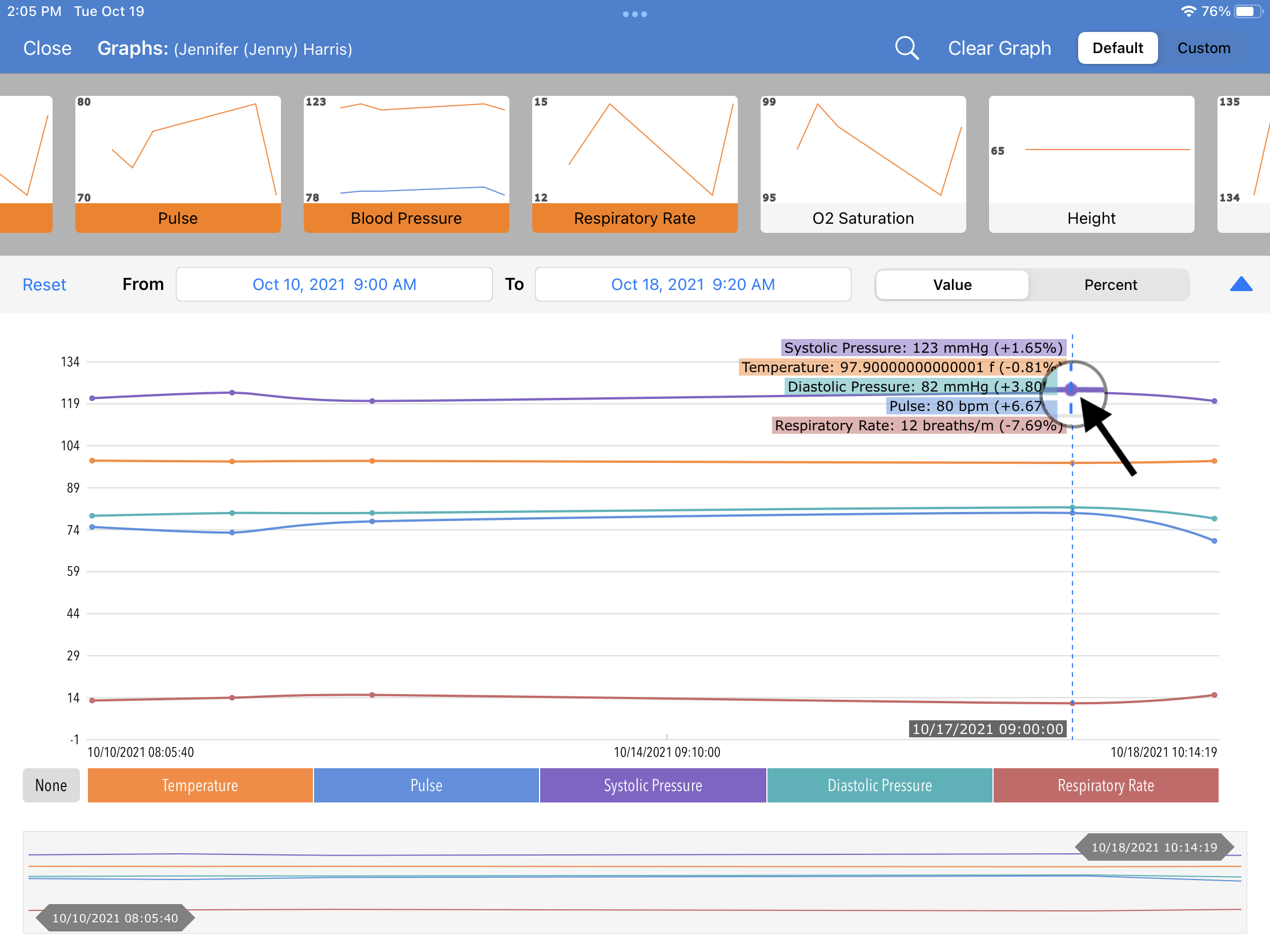Select the Pulse graph thumbnail
Image resolution: width=1270 pixels, height=952 pixels.
[178, 164]
